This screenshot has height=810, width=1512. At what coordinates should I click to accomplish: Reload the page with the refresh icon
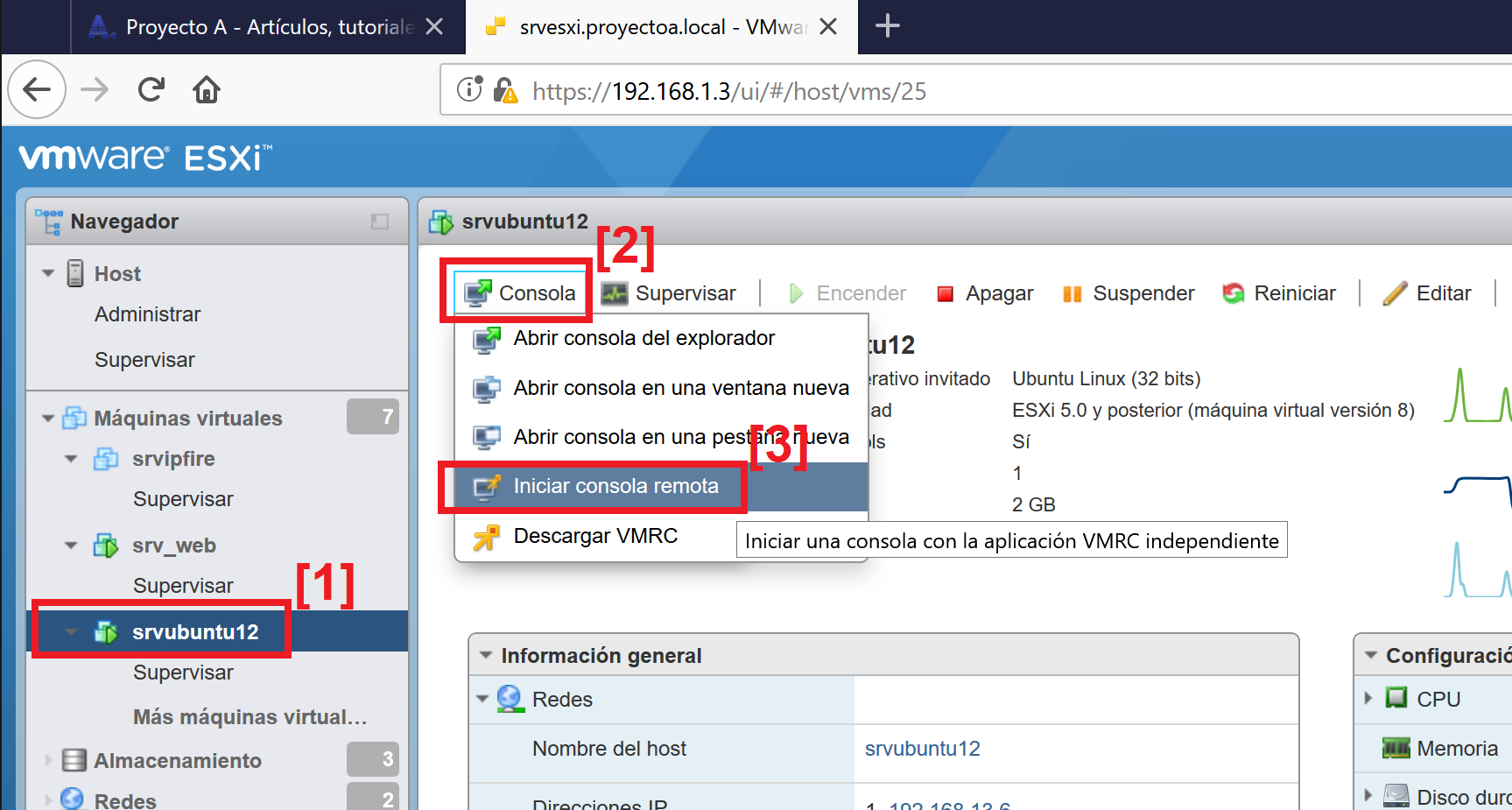tap(151, 89)
